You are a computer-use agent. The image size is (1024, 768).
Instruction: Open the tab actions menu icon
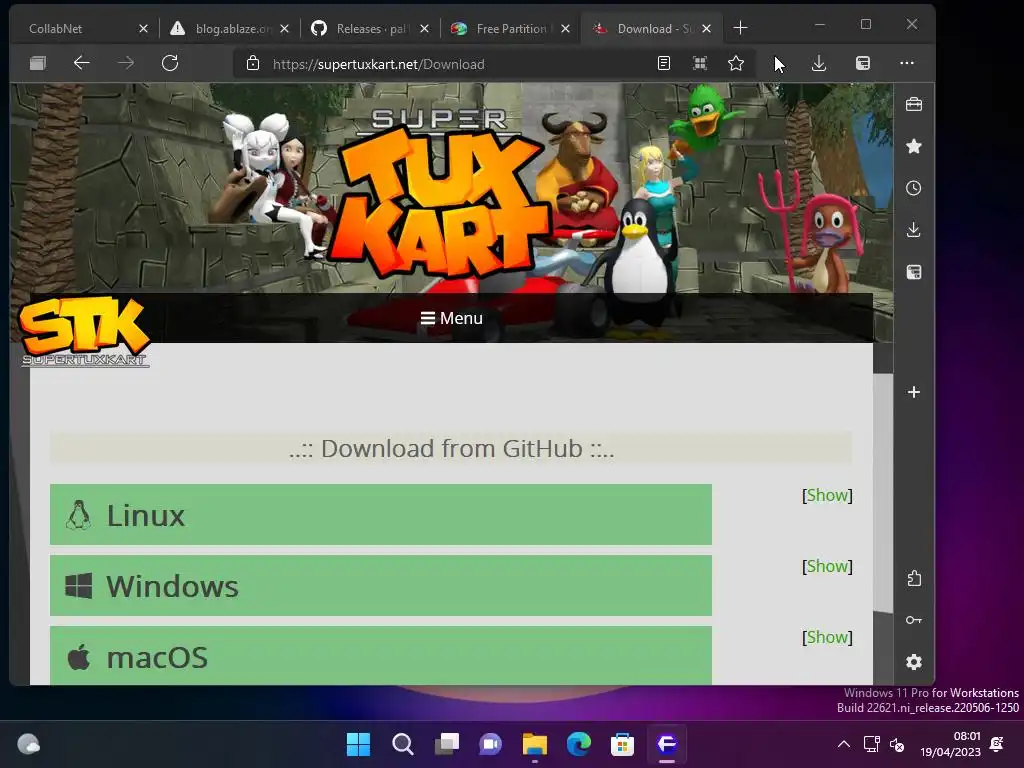tap(38, 63)
